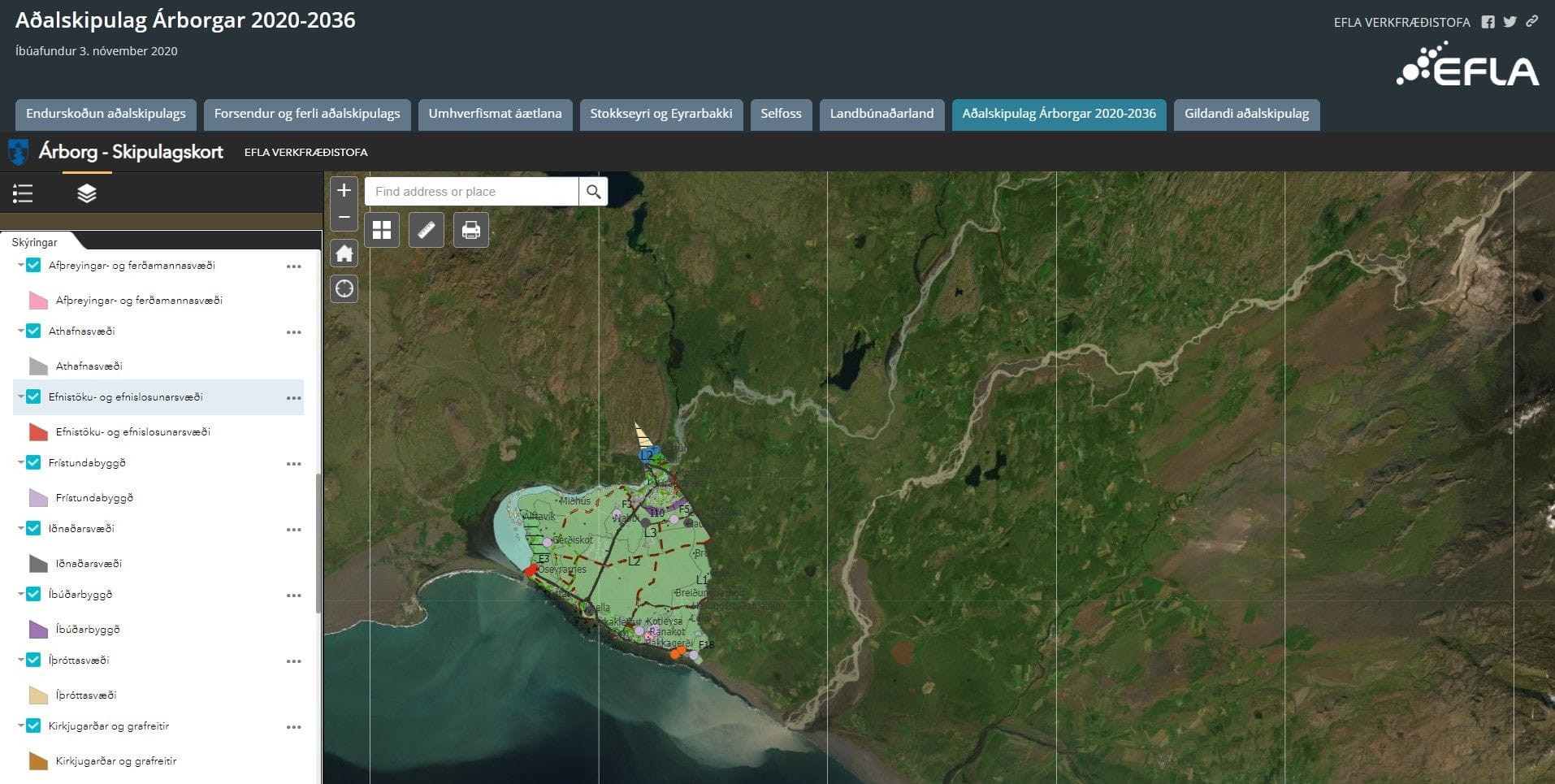Click red Efnistöku- og efnislosunarsvæði legend swatch

click(x=38, y=431)
